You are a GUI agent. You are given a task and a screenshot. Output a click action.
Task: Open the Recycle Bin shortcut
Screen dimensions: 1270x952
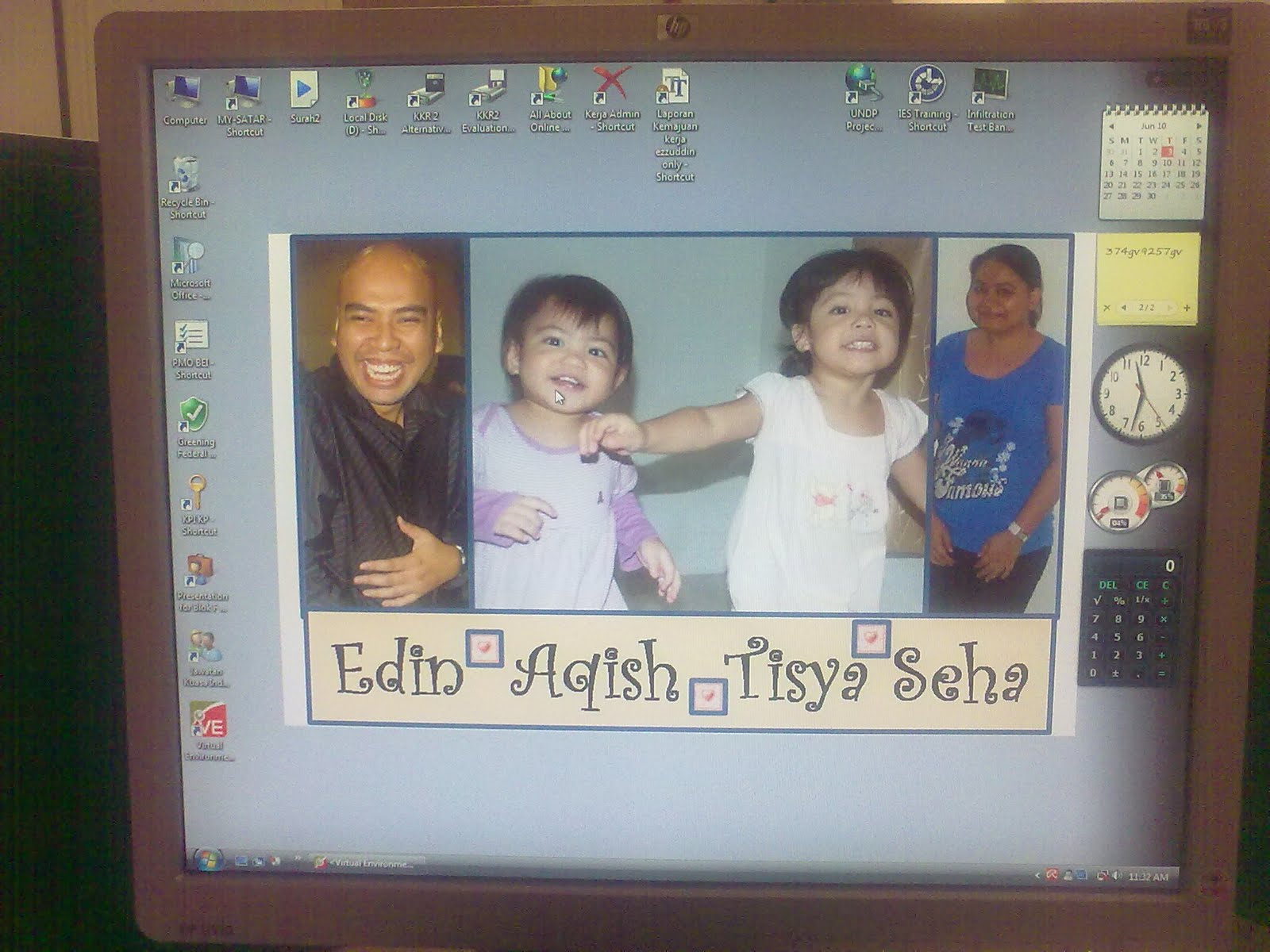187,188
